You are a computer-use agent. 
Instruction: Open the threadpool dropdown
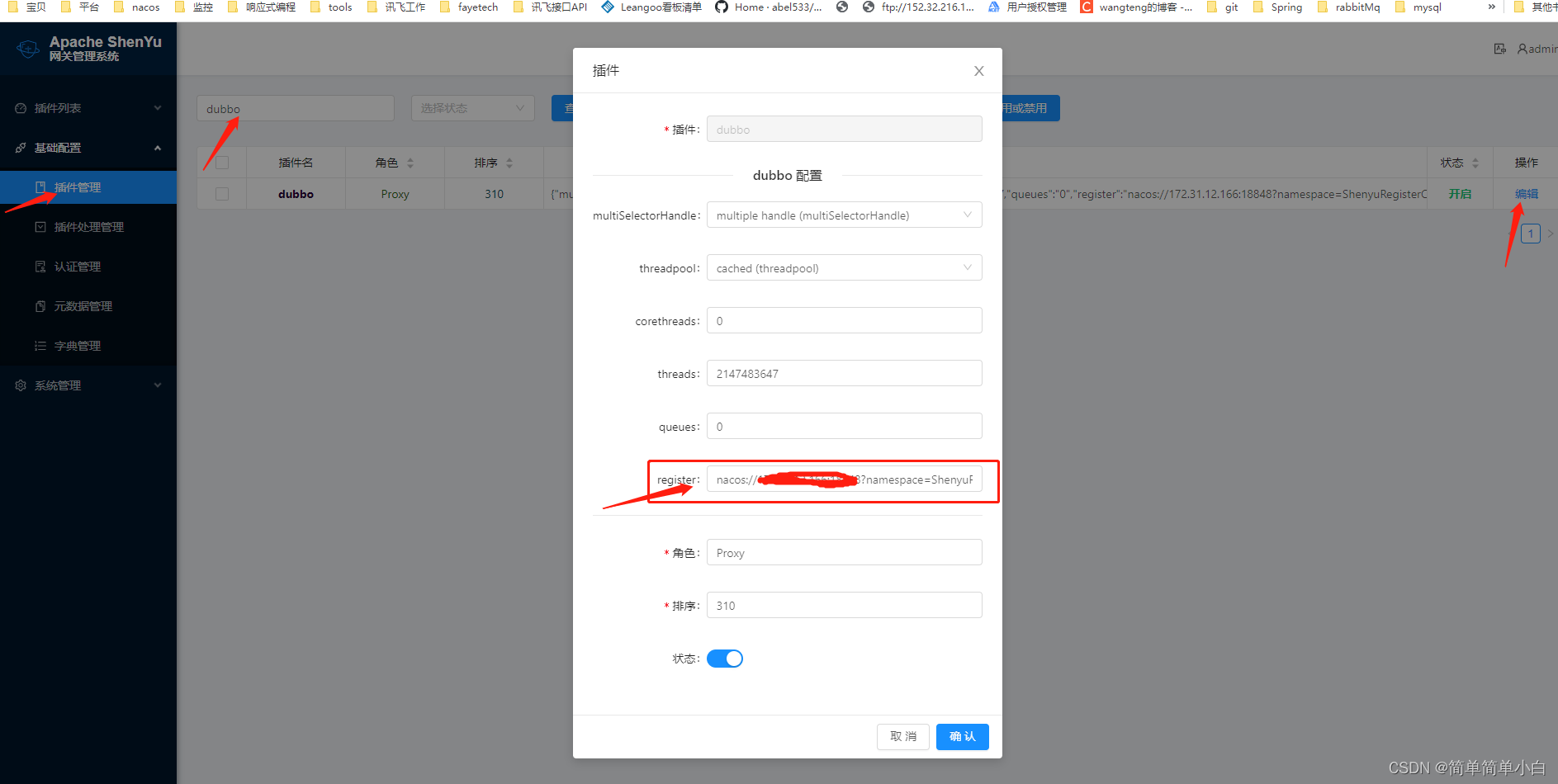pyautogui.click(x=845, y=268)
